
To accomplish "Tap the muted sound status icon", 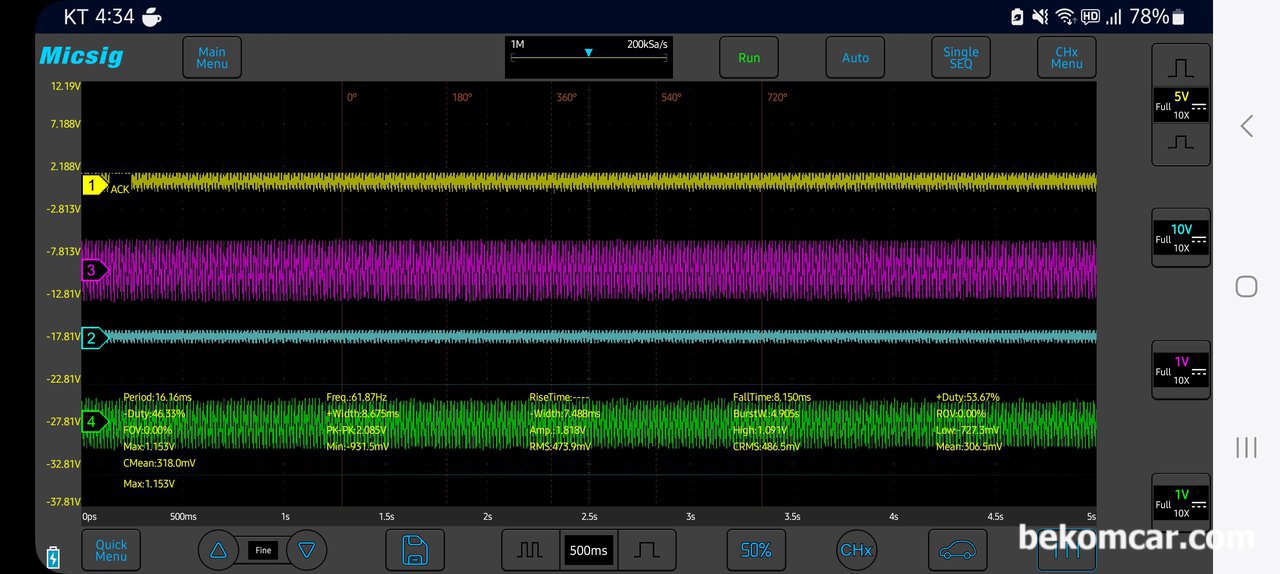I will 1041,17.
